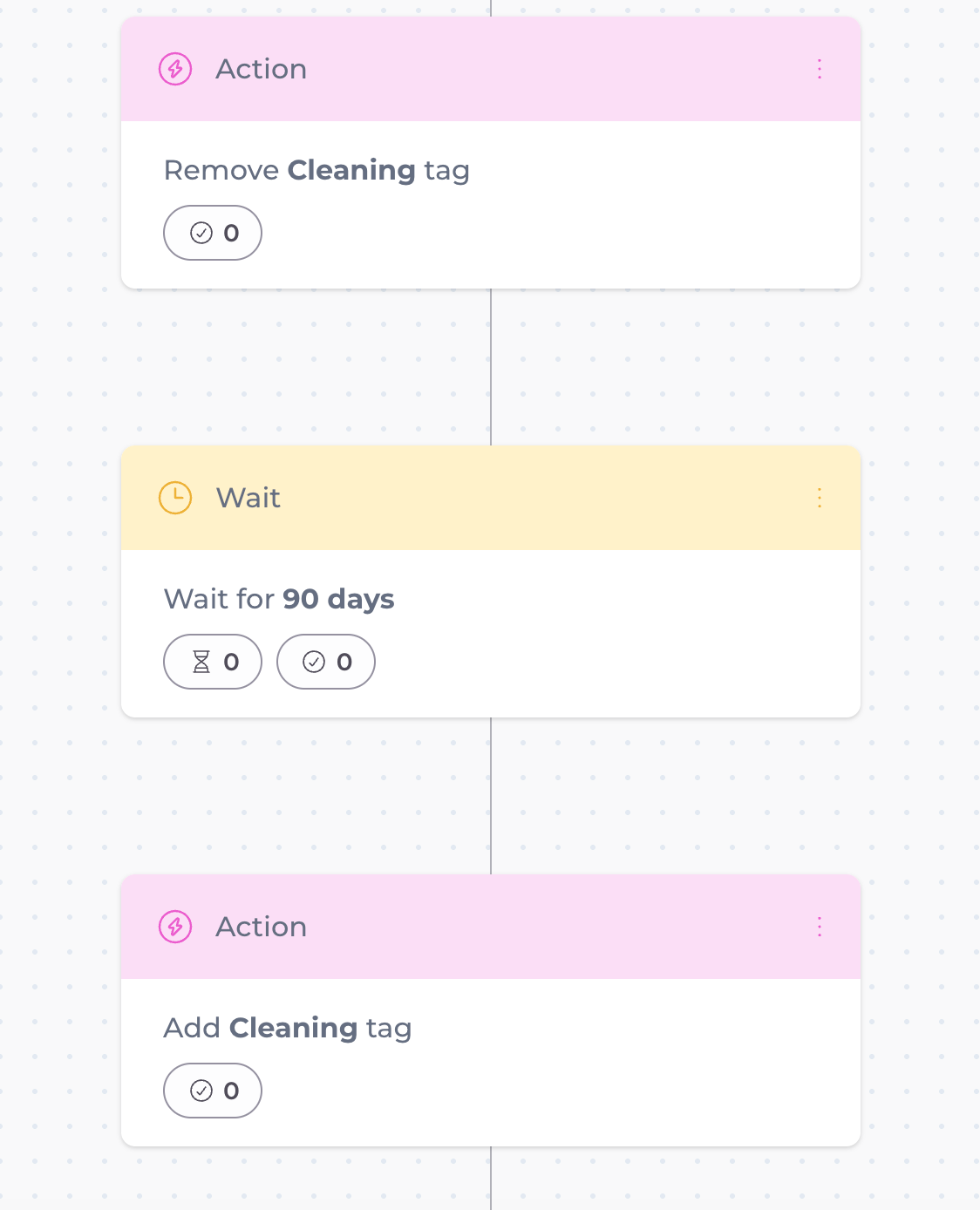
Task: Click Add Cleaning tag text
Action: point(288,1028)
